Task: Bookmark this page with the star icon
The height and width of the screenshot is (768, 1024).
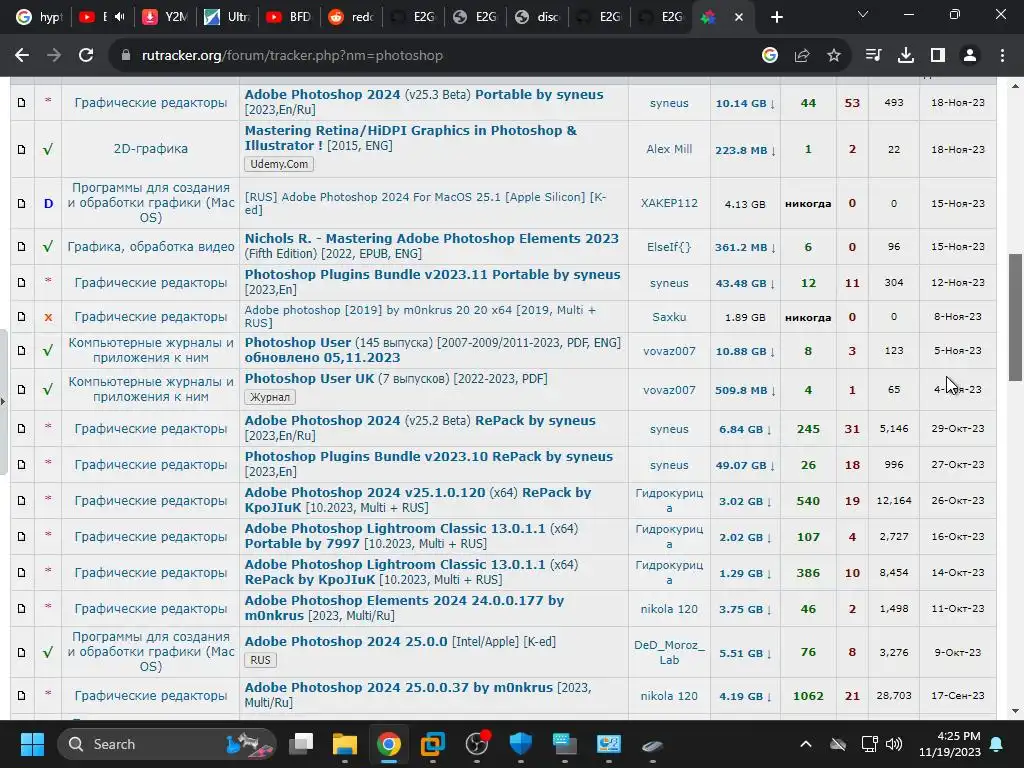Action: (x=834, y=56)
